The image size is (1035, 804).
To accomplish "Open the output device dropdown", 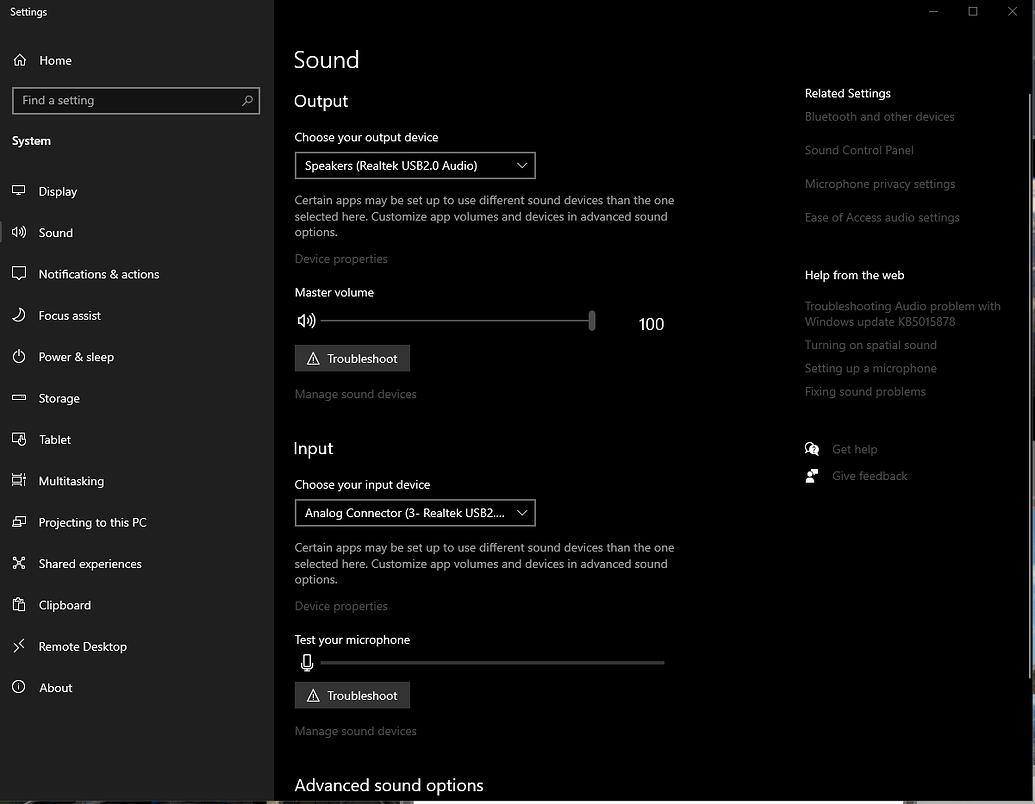I will click(415, 166).
